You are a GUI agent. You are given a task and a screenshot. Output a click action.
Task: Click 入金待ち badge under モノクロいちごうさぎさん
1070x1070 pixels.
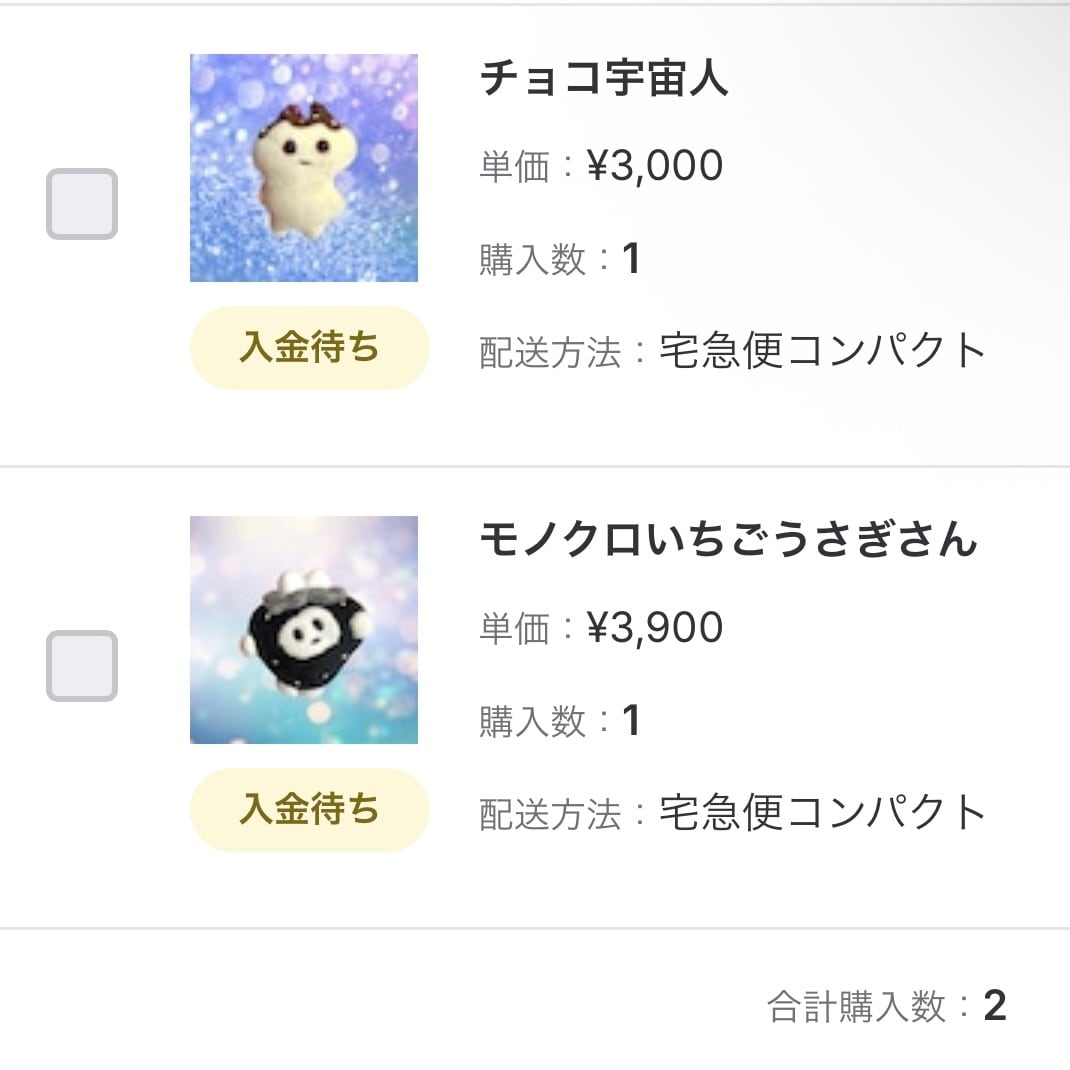309,810
